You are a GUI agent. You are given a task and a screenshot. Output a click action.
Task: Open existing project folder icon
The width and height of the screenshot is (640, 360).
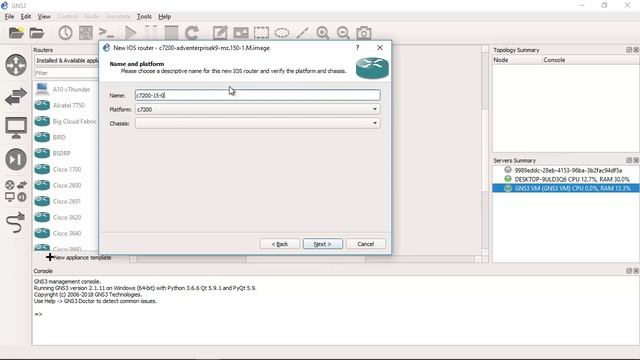[37, 33]
